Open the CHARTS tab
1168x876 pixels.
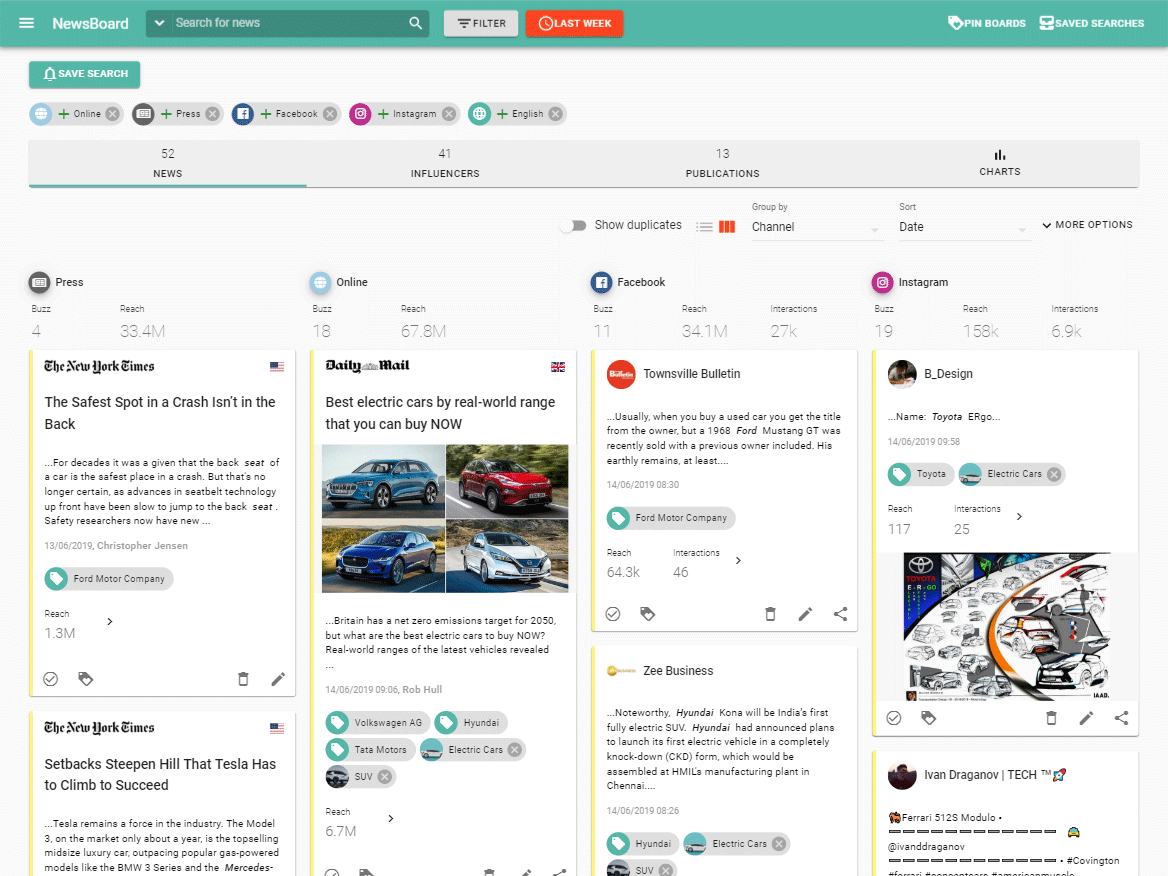(x=999, y=163)
